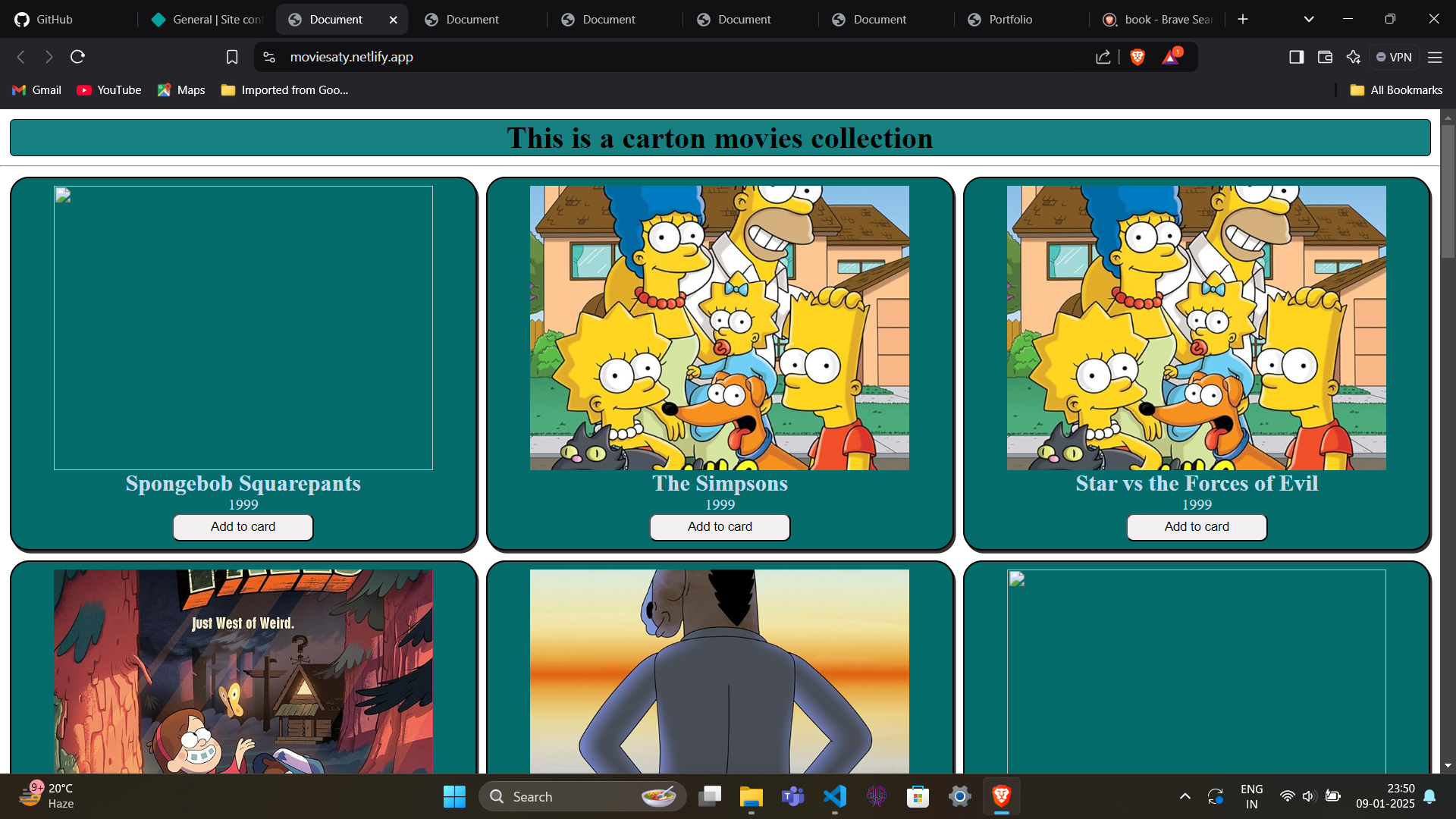Switch to the Portfolio tab
The width and height of the screenshot is (1456, 819).
[x=1023, y=20]
